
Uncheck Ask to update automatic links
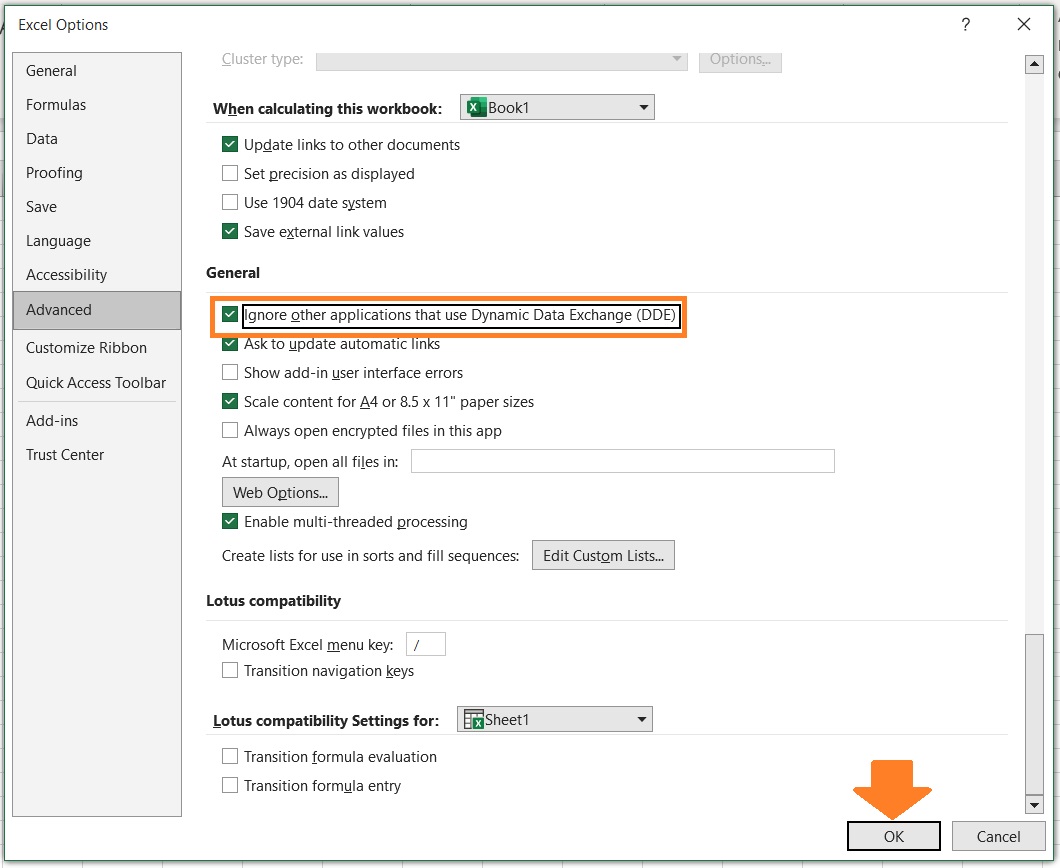click(x=230, y=343)
